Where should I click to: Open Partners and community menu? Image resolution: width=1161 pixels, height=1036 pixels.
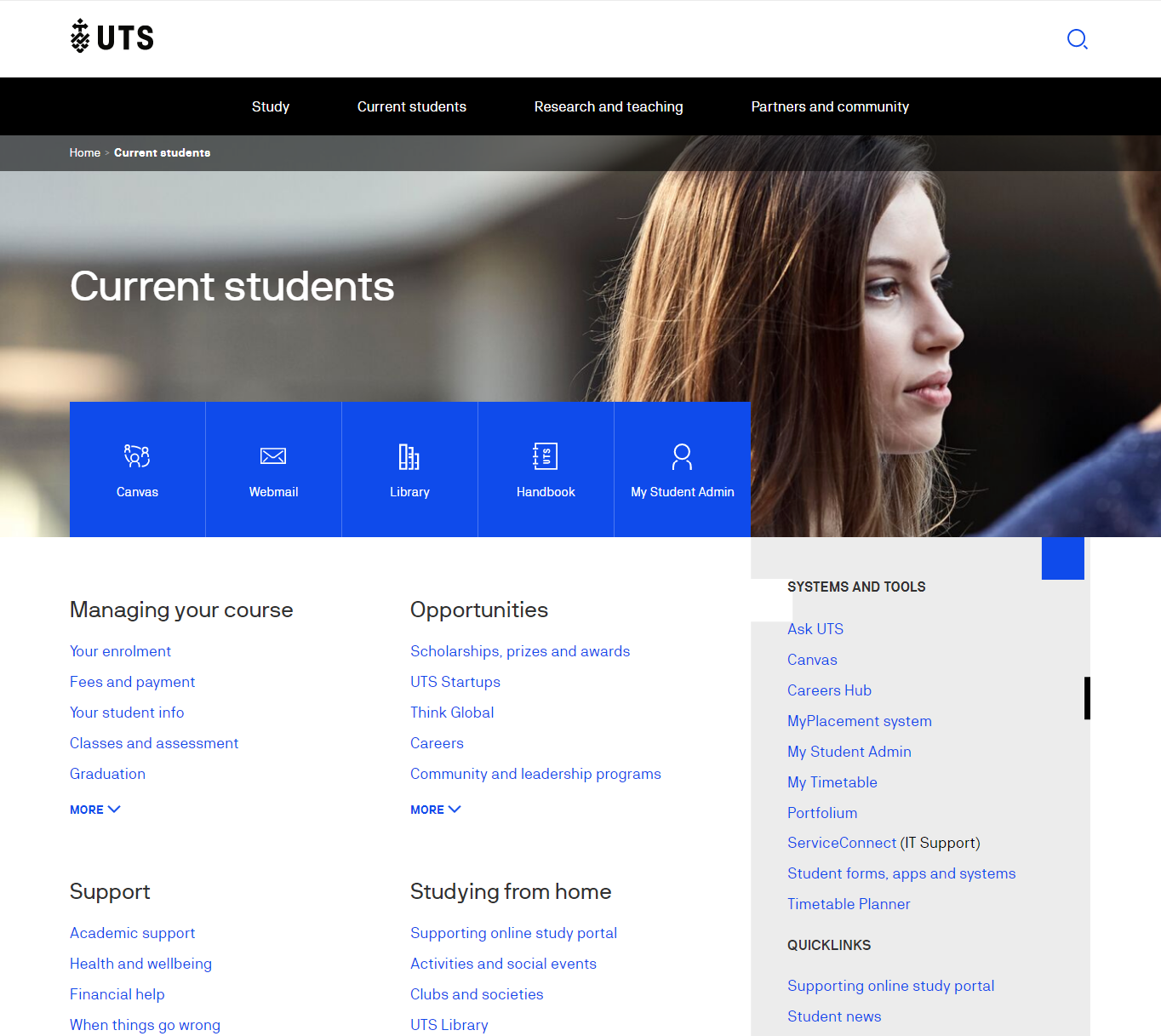(x=830, y=106)
